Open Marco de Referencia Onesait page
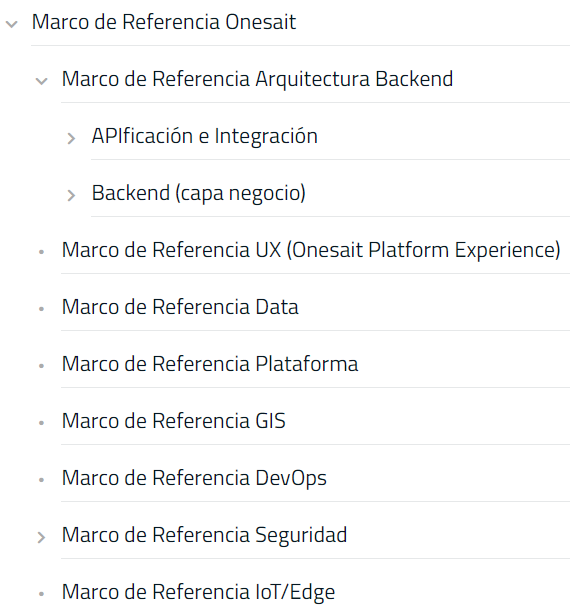Viewport: 570px width, 611px height. click(x=164, y=22)
